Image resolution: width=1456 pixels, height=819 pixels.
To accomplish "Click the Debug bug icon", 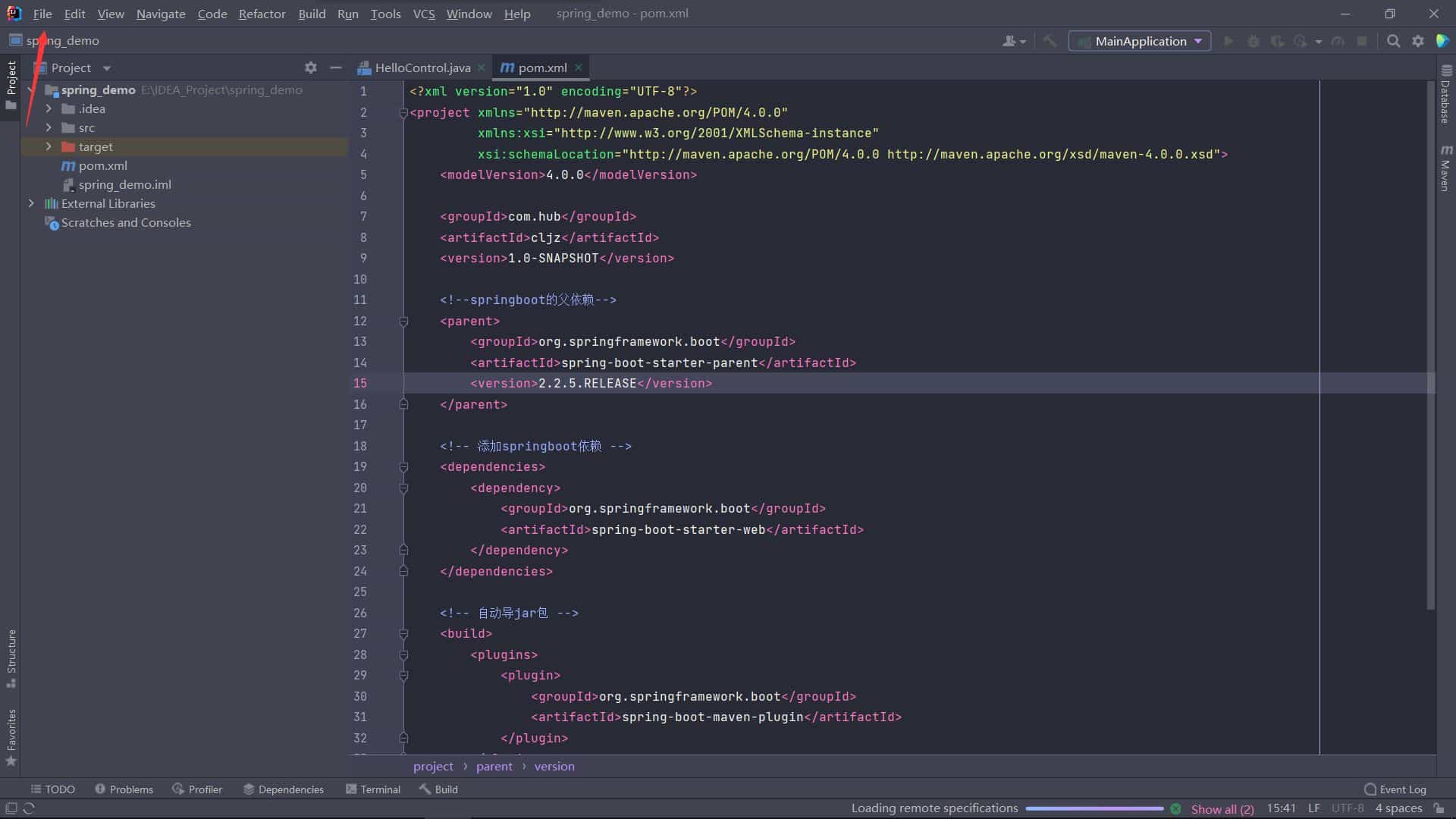I will click(x=1253, y=41).
